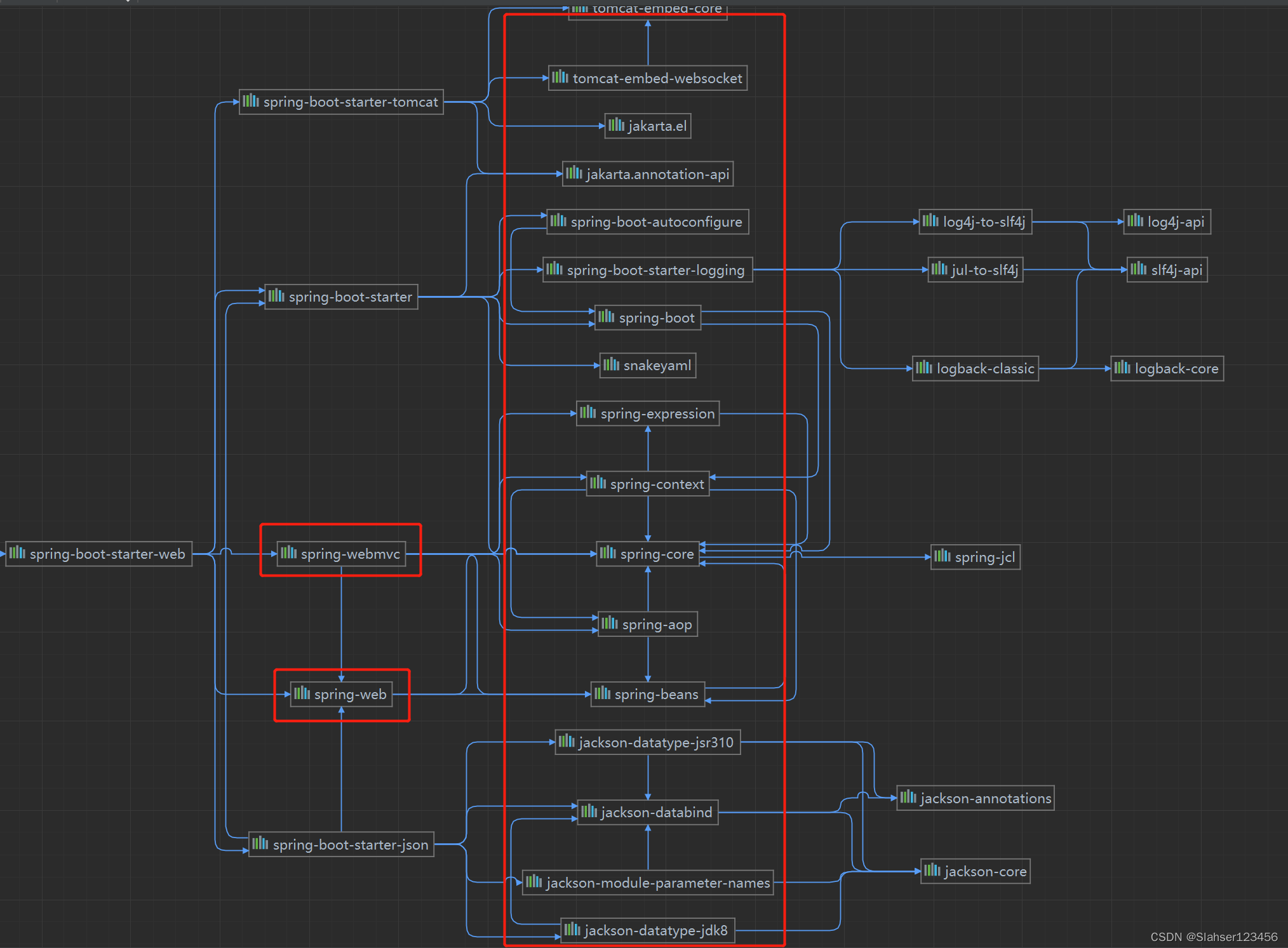Select the jackson-module-parameter-names label

coord(658,883)
